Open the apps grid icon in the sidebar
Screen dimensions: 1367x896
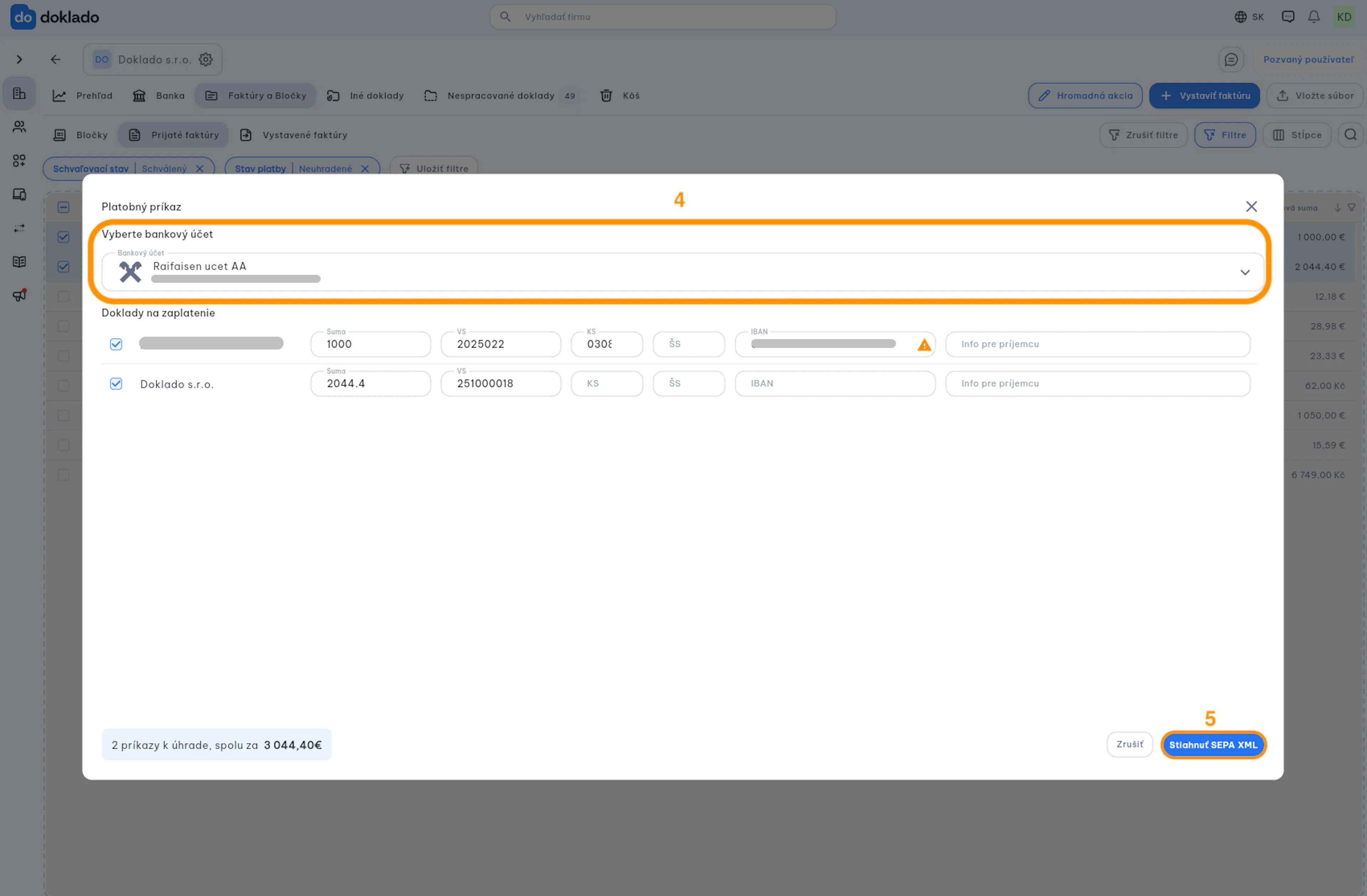[x=19, y=160]
